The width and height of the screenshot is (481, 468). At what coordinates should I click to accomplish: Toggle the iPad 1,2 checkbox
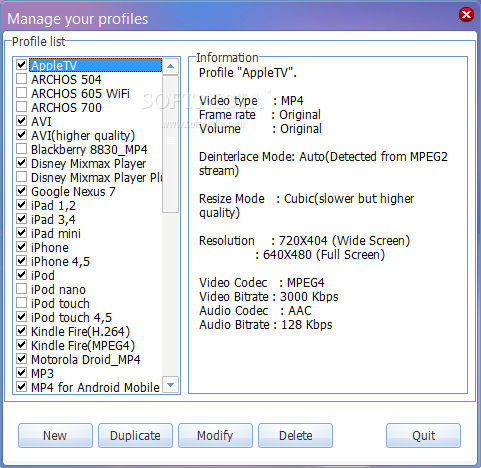click(x=22, y=205)
